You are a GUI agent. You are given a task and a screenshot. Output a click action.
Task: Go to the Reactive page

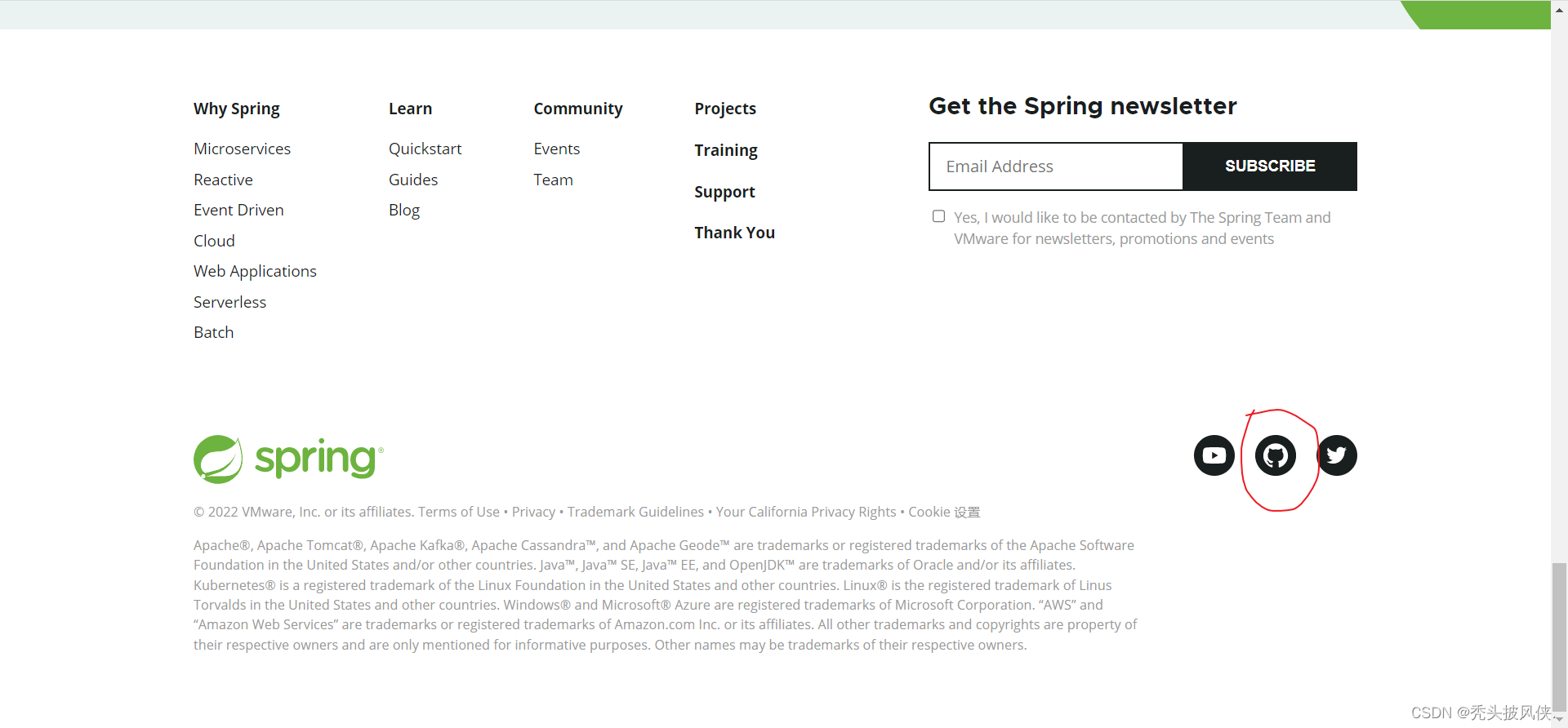(223, 180)
